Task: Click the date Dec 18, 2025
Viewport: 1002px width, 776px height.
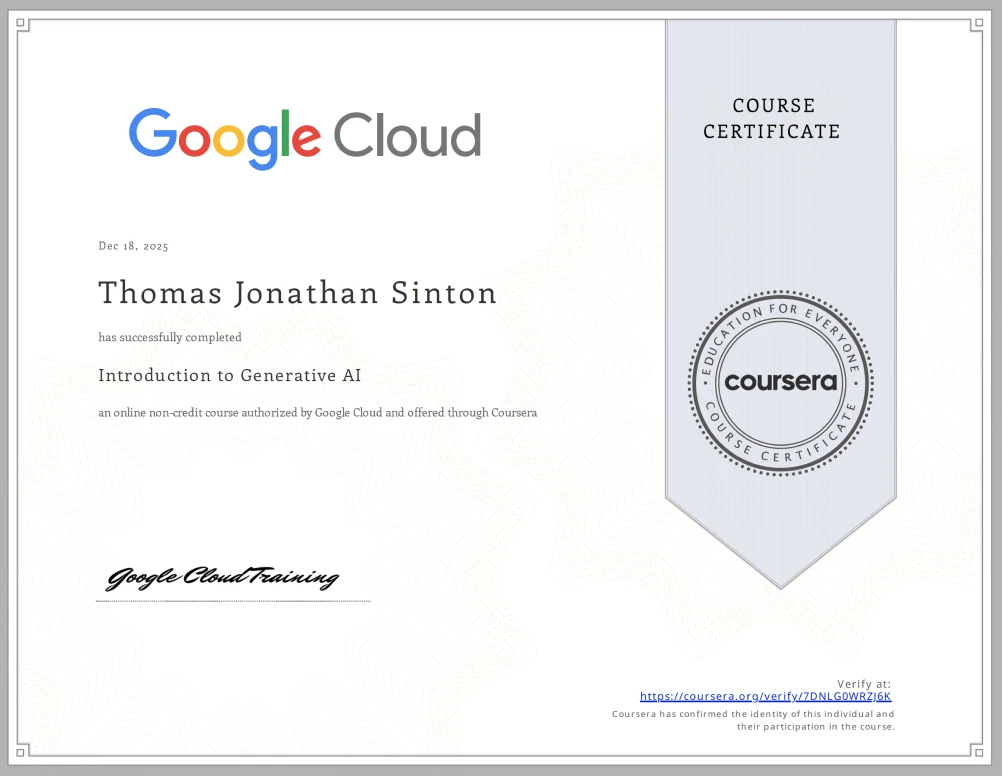Action: coord(132,245)
